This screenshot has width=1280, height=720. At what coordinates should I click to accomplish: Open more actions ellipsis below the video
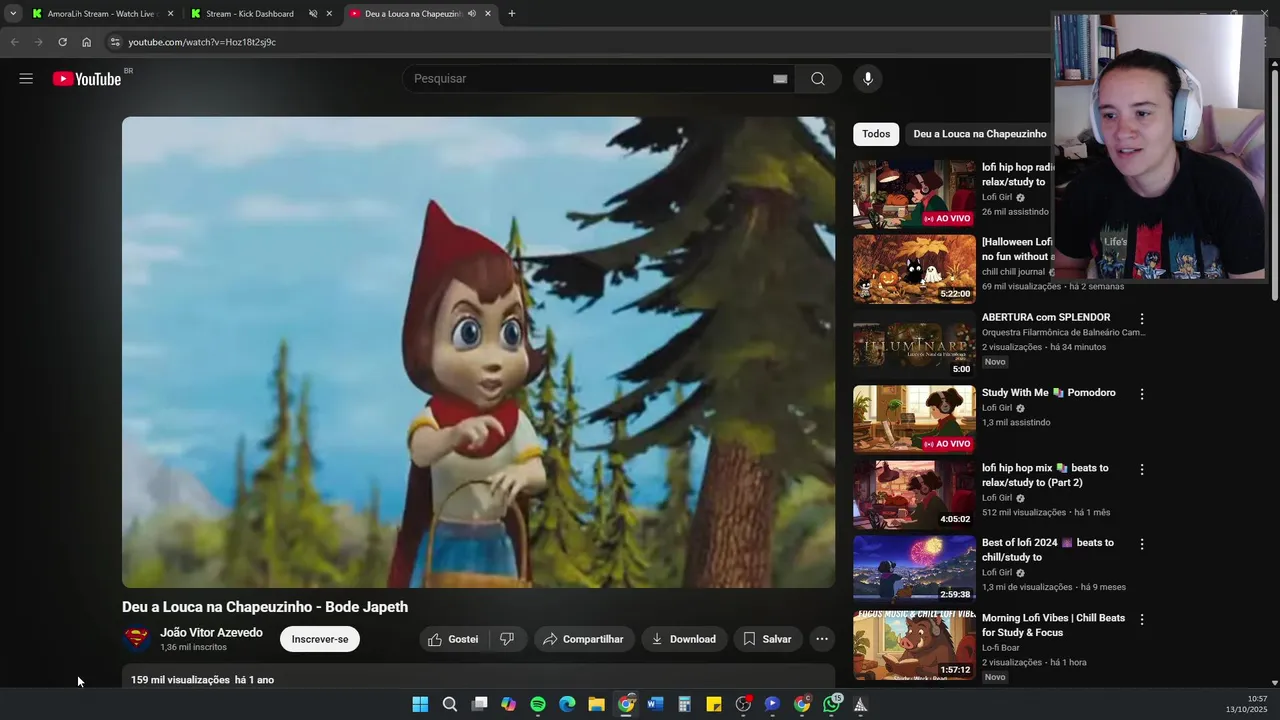(822, 639)
